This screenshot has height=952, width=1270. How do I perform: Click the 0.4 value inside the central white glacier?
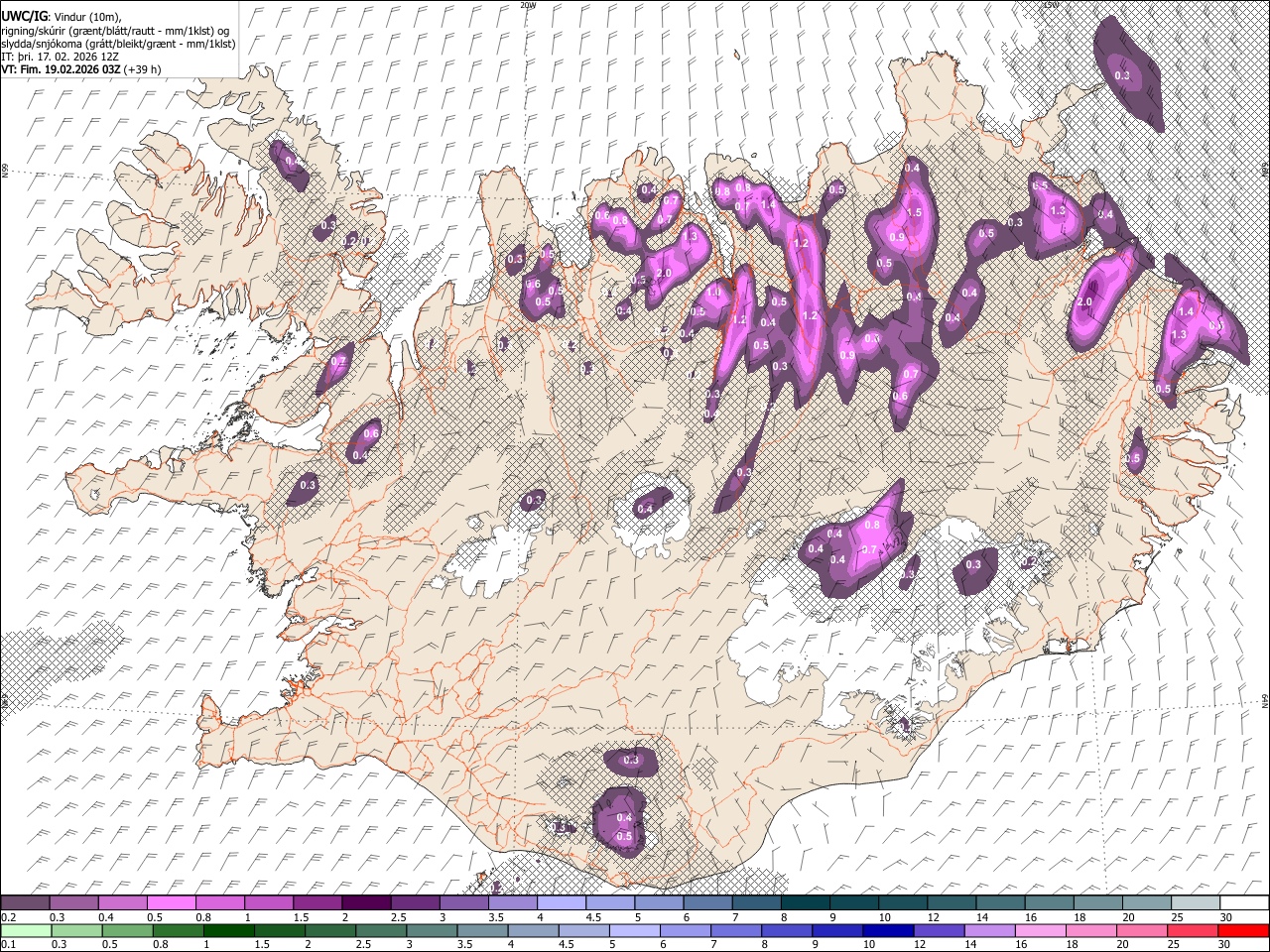click(645, 509)
